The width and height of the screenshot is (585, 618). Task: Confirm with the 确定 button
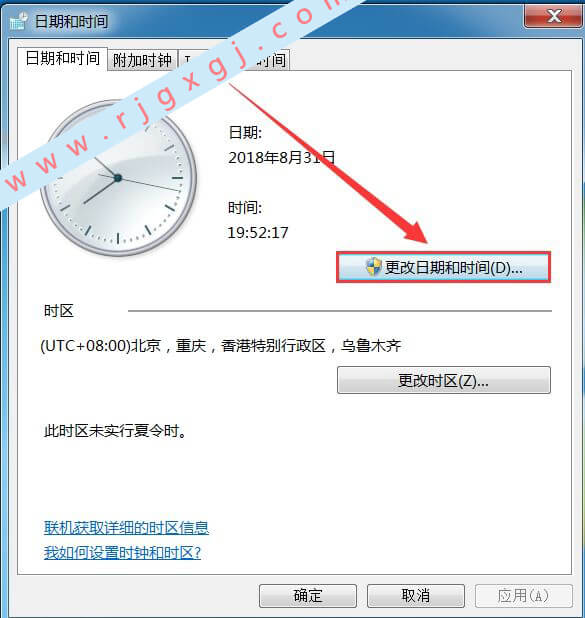308,596
